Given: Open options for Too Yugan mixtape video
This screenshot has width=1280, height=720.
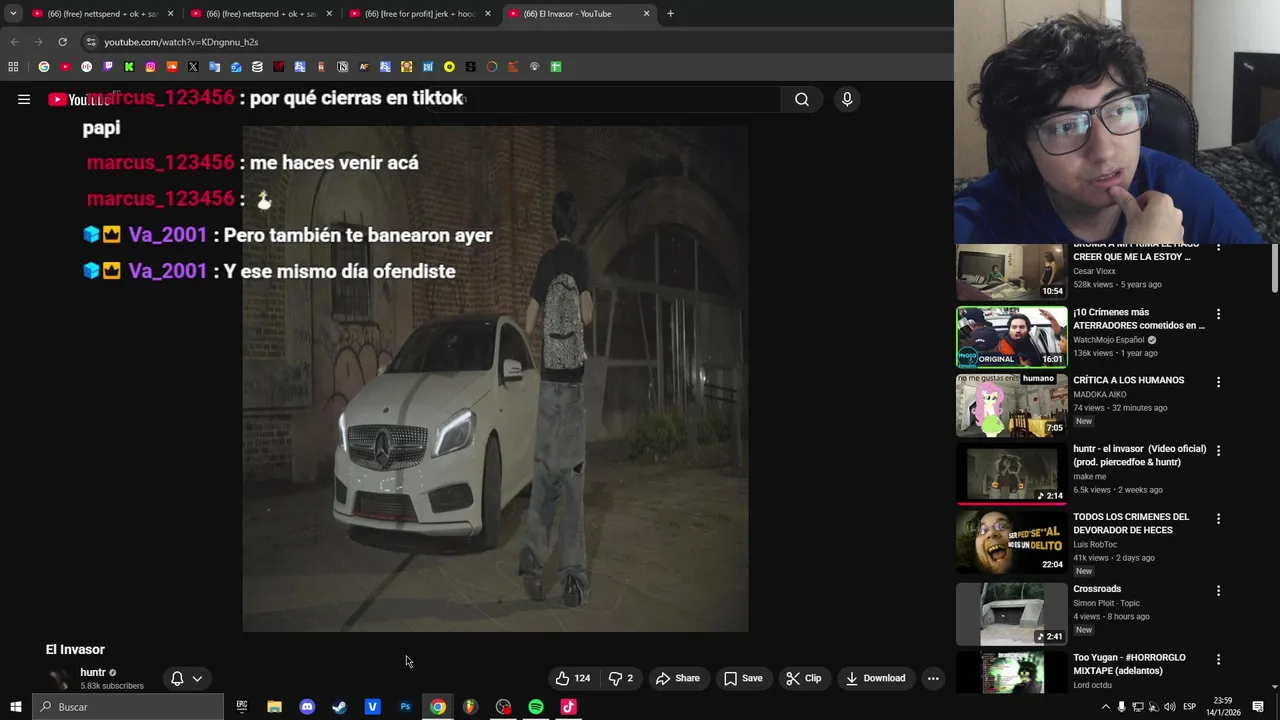Looking at the screenshot, I should pyautogui.click(x=1218, y=659).
